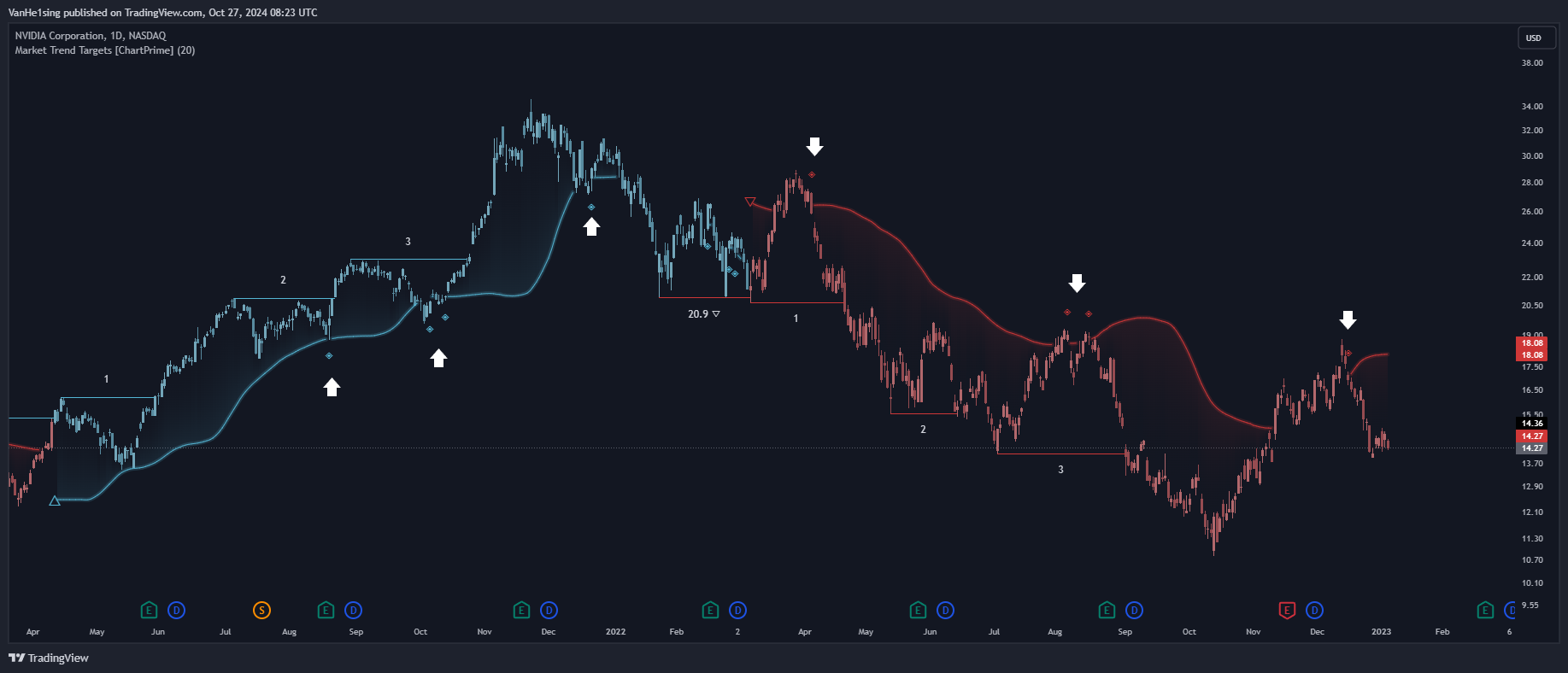Click the December 2022 dividend D icon

pos(1314,610)
